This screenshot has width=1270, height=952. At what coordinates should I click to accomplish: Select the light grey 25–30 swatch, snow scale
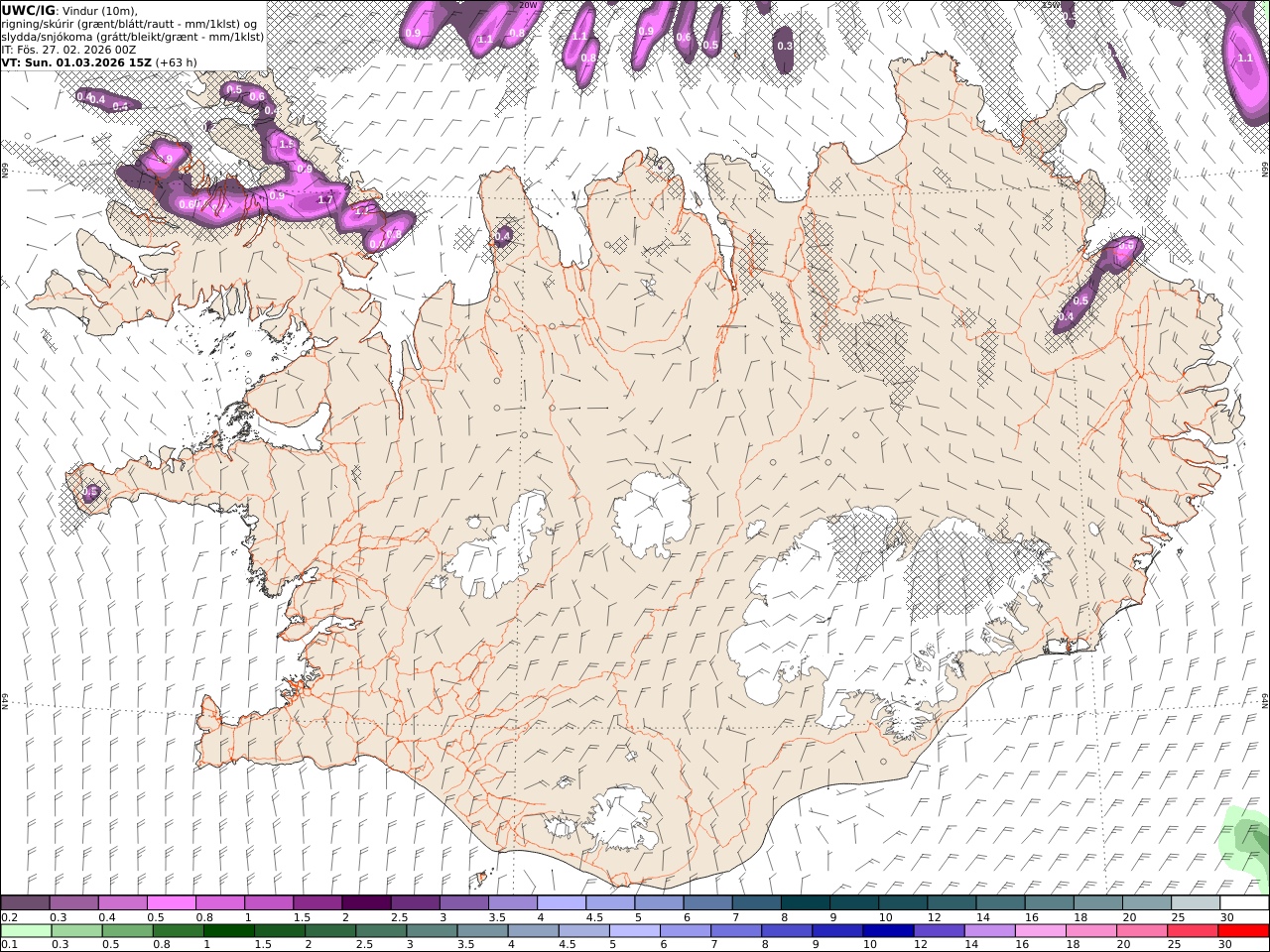(1197, 903)
